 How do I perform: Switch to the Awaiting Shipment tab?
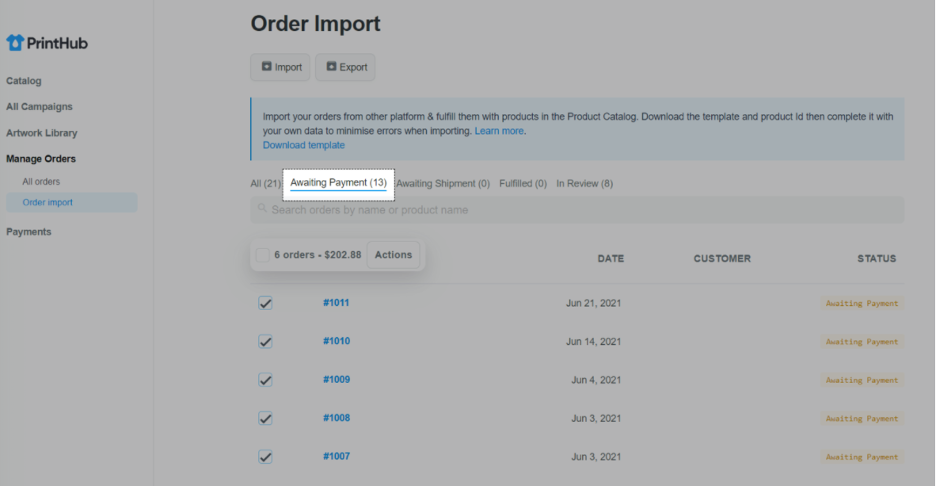pyautogui.click(x=443, y=184)
